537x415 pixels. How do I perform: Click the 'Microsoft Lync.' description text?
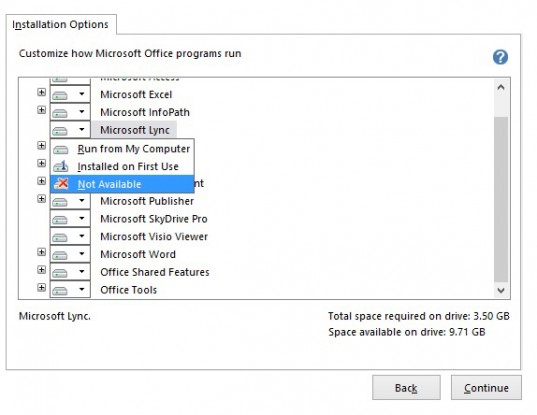(54, 316)
